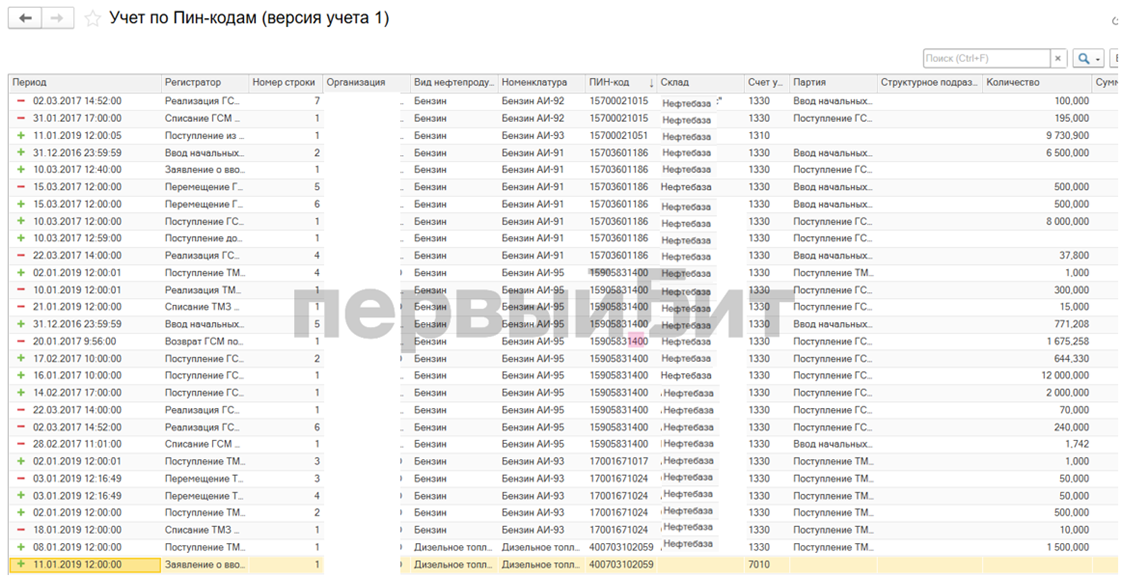Select quantity cell 9 730,900
1121x576 pixels.
pyautogui.click(x=1037, y=135)
